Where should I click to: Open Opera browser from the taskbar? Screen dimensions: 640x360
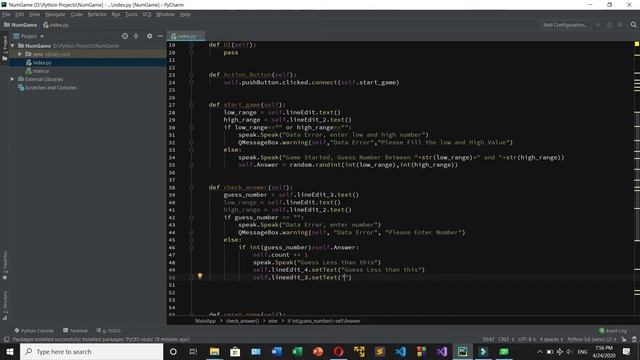pos(338,351)
